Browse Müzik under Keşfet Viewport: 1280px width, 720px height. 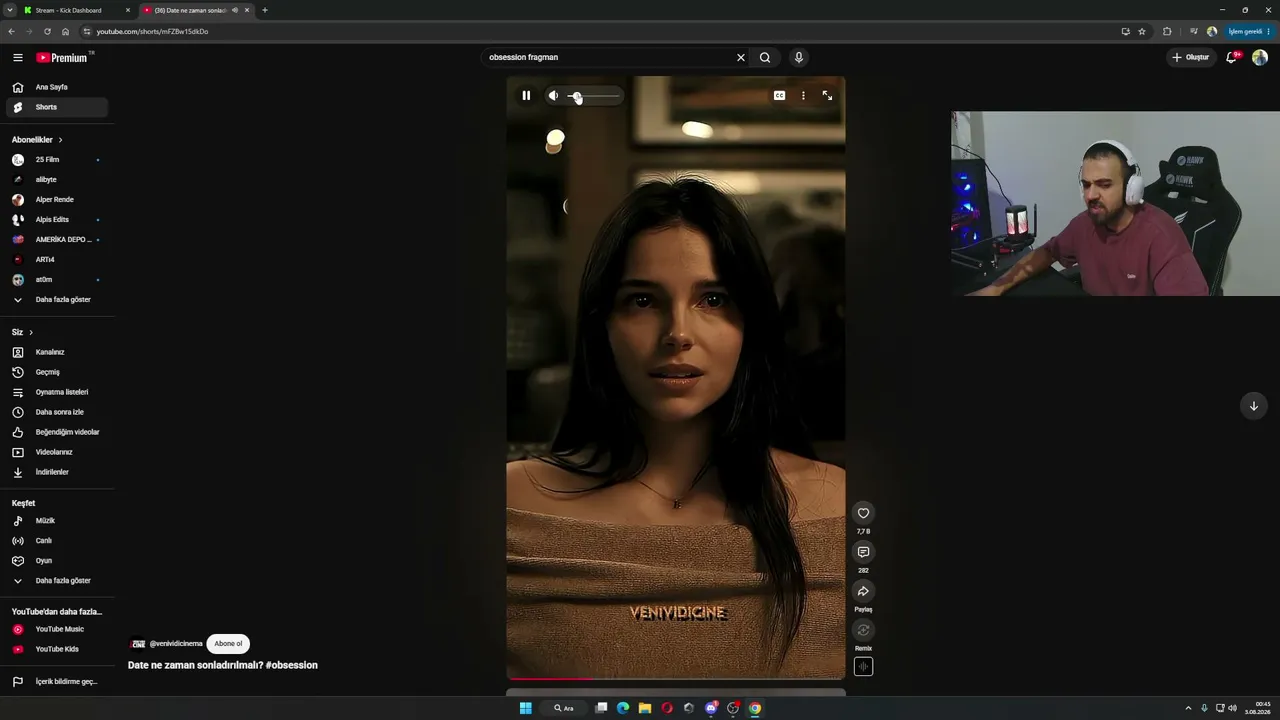pyautogui.click(x=57, y=521)
